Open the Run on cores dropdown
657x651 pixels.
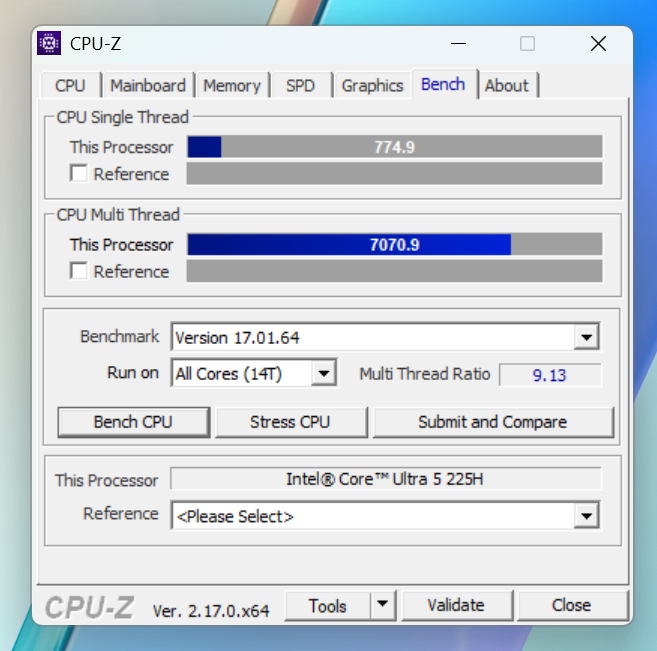tap(323, 372)
